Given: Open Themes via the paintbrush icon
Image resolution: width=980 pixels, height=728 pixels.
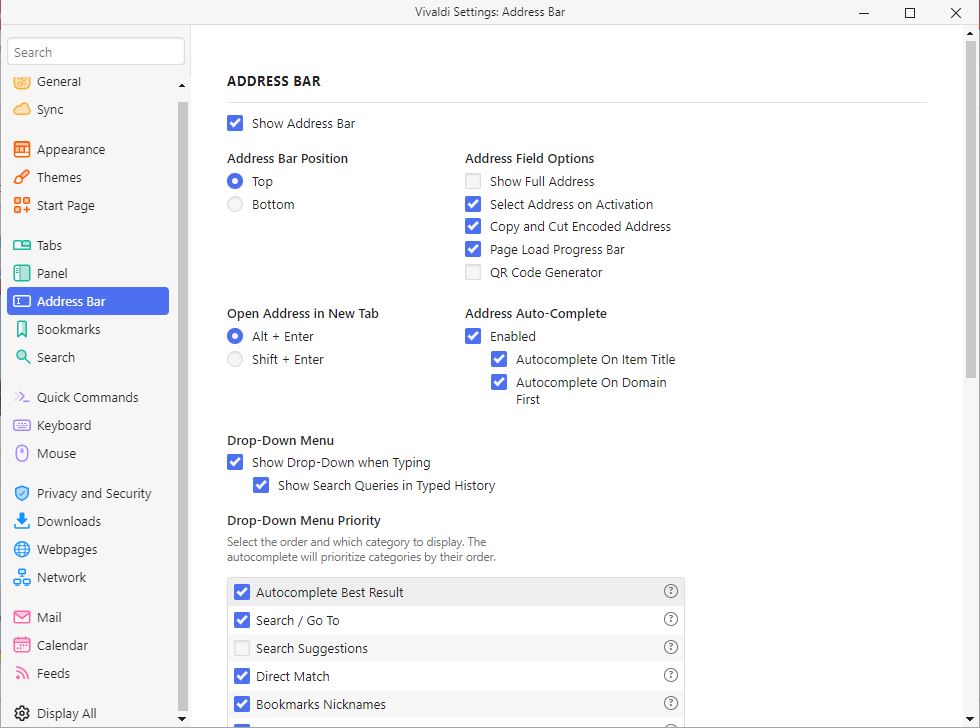Looking at the screenshot, I should coord(22,177).
